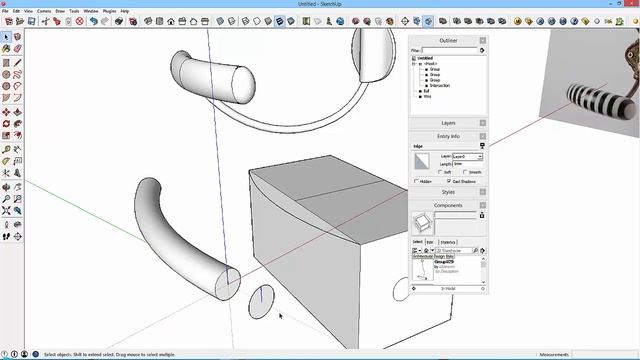This screenshot has width=640, height=360.
Task: Switch to the Edit tab in Components
Action: point(430,242)
